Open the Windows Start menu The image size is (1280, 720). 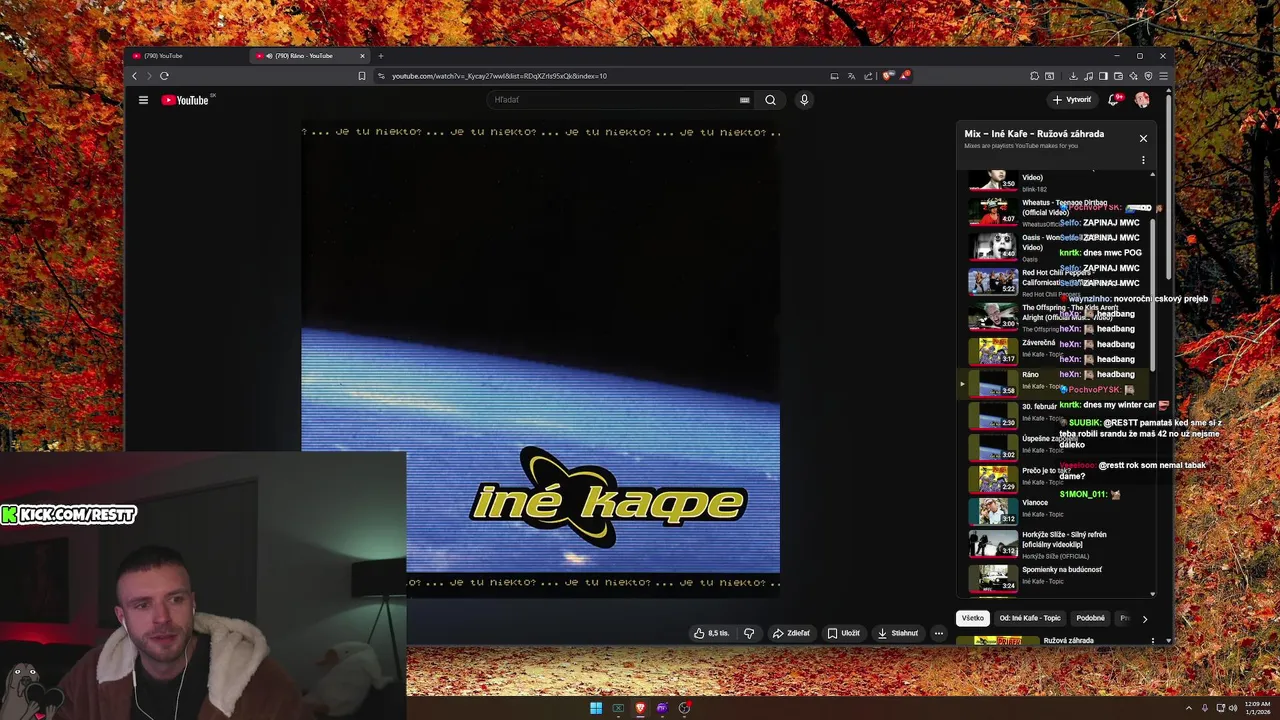tap(596, 708)
